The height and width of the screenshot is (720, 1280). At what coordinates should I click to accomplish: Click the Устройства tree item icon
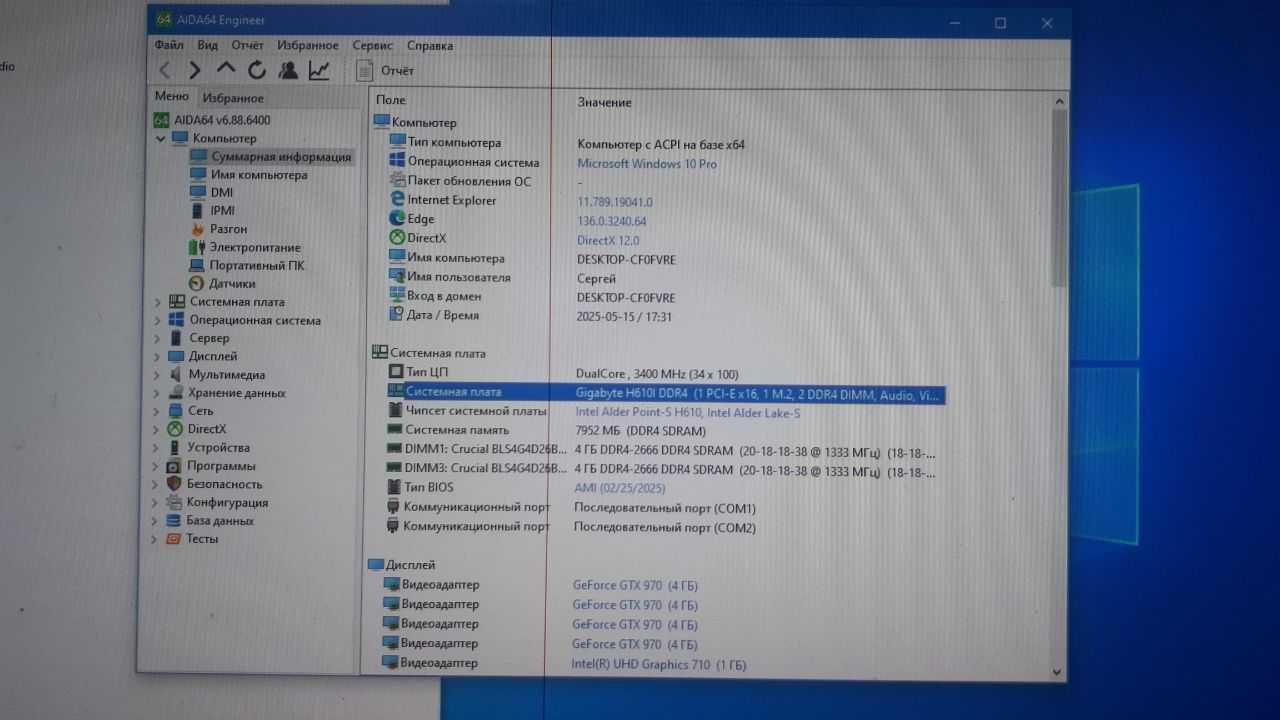click(175, 448)
